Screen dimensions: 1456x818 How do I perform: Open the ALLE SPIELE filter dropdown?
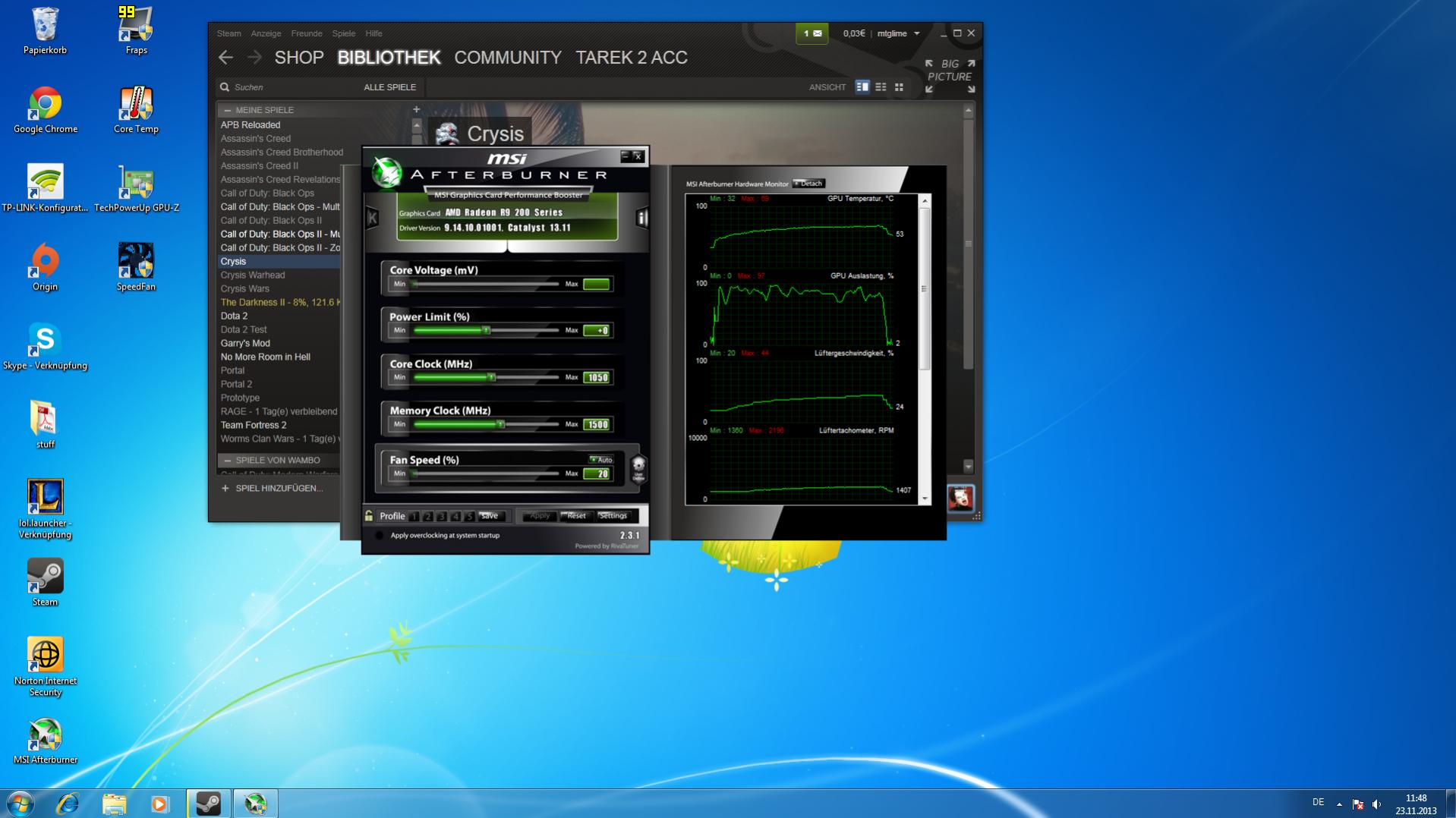(x=389, y=87)
